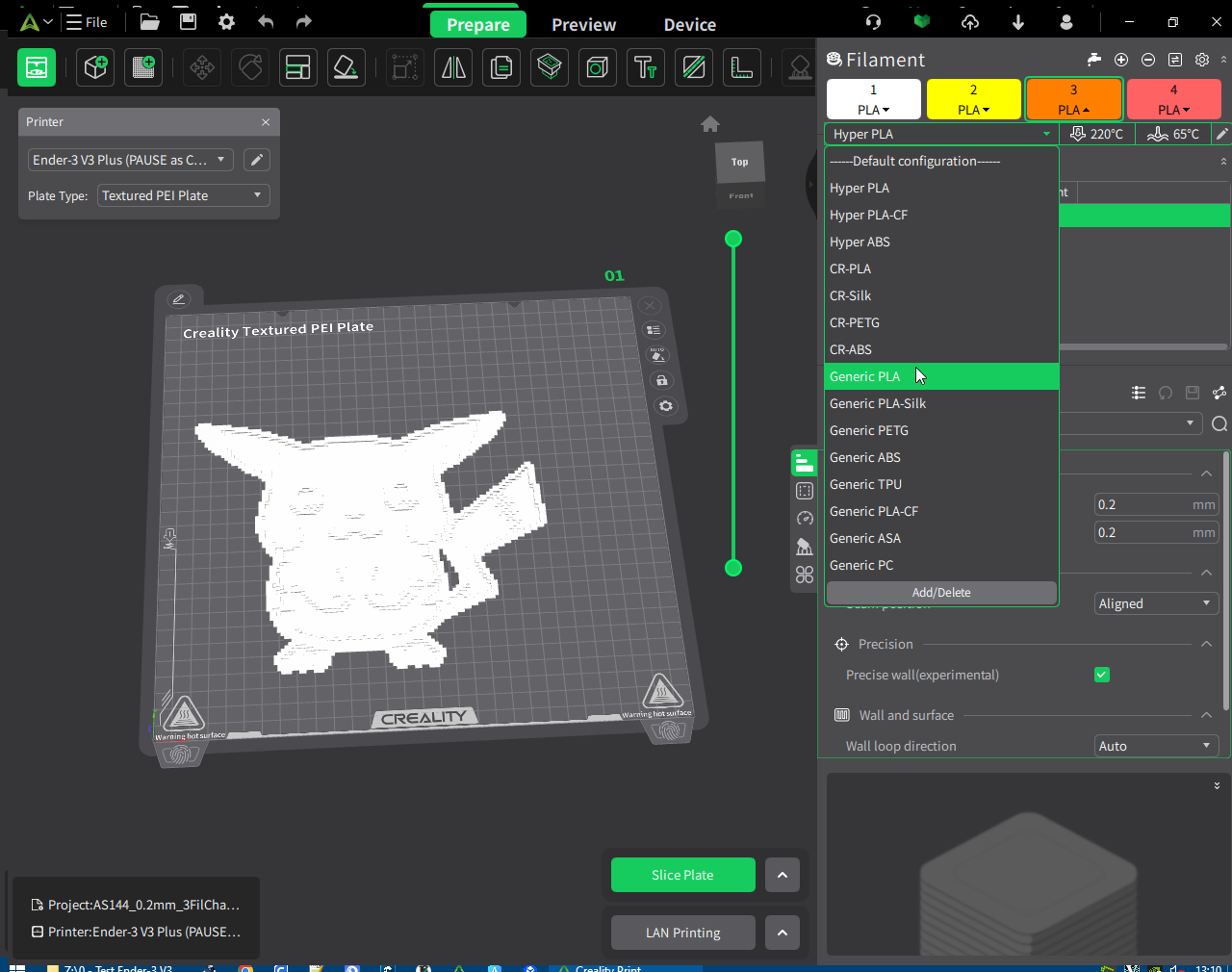Click the Auto-orient lay-on-face tool icon
1232x972 pixels.
click(x=346, y=67)
